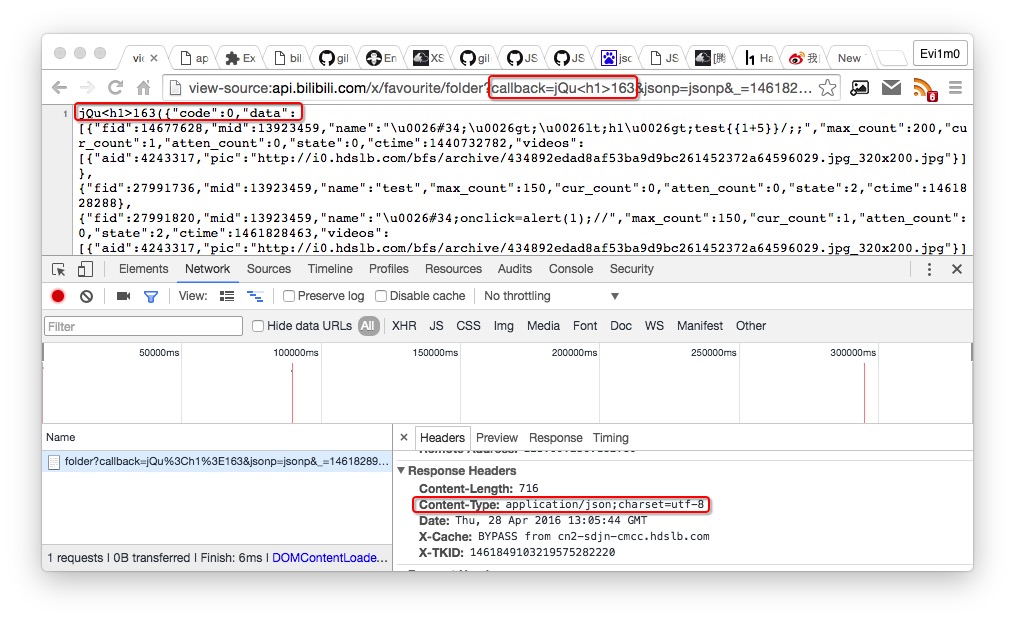Open the Security tab
The width and height of the screenshot is (1015, 621).
[x=632, y=269]
